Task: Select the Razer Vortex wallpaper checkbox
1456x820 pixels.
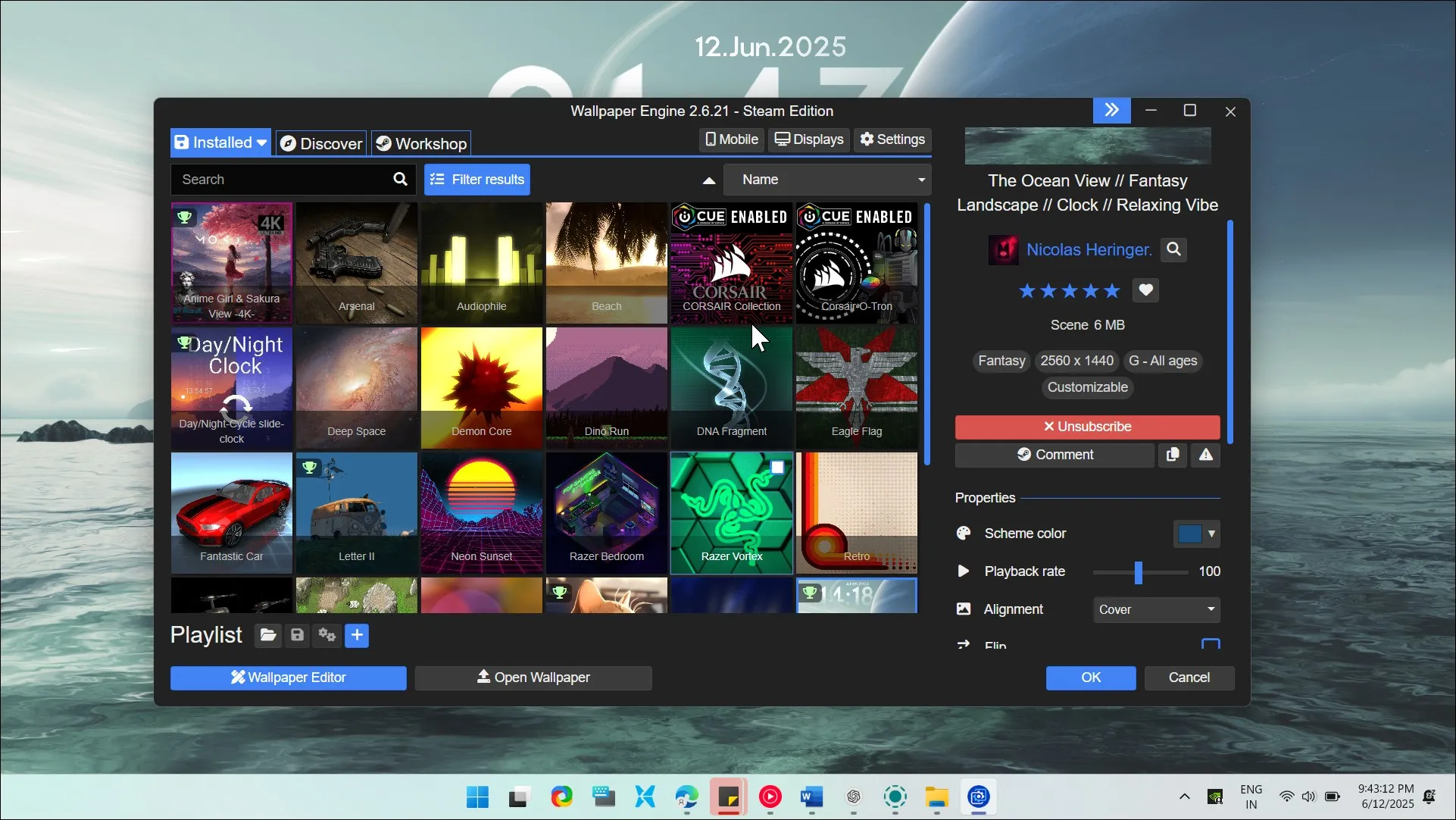Action: 777,468
